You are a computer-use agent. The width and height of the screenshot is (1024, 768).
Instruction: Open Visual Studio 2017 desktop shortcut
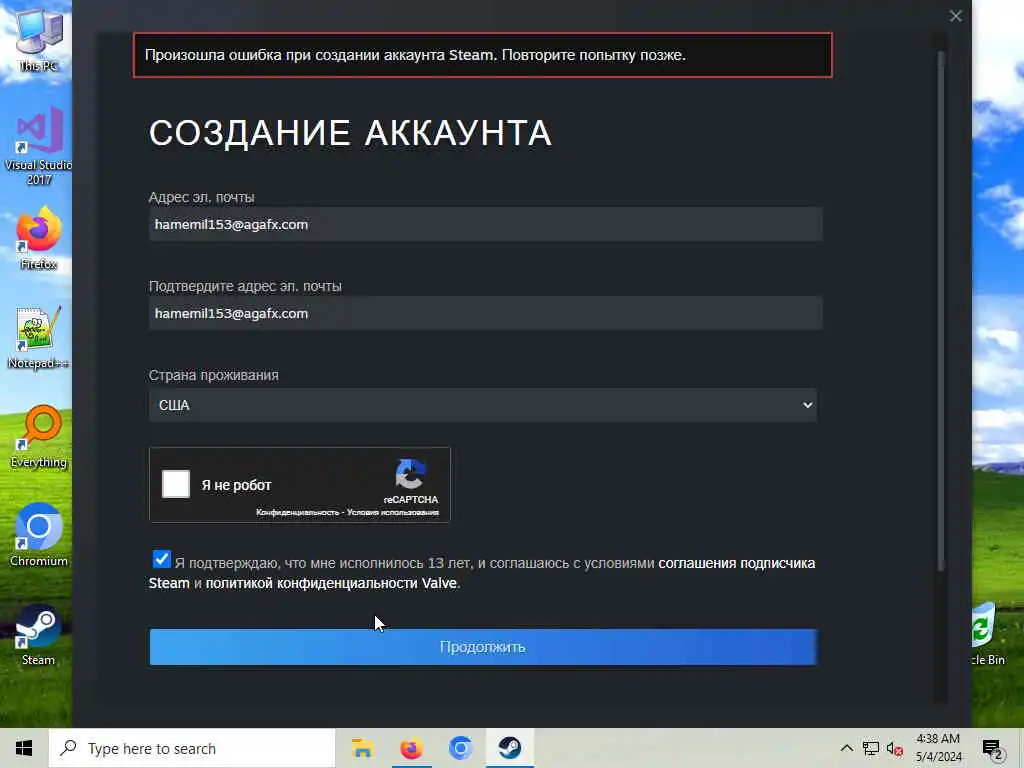pyautogui.click(x=39, y=145)
